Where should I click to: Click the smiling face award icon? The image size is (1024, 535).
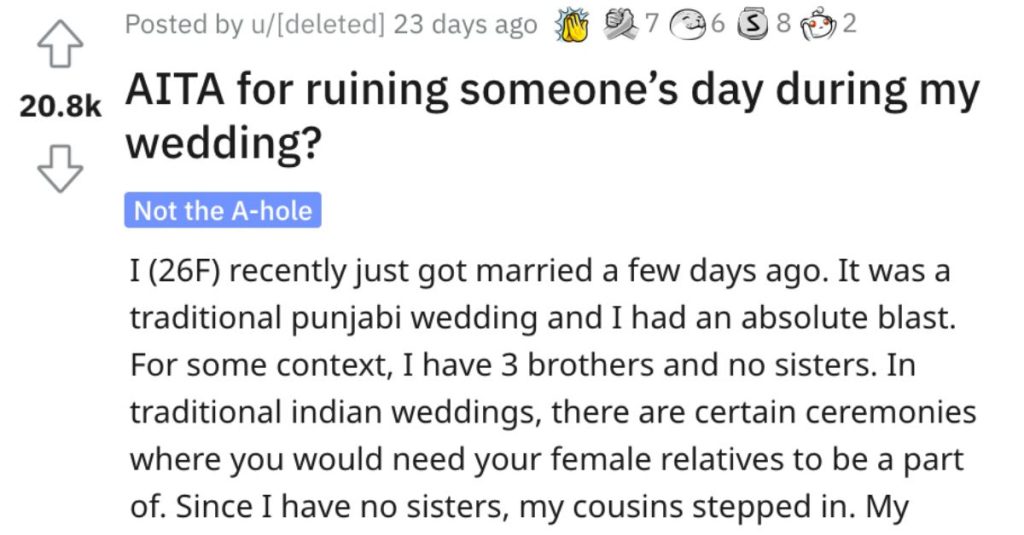point(687,24)
